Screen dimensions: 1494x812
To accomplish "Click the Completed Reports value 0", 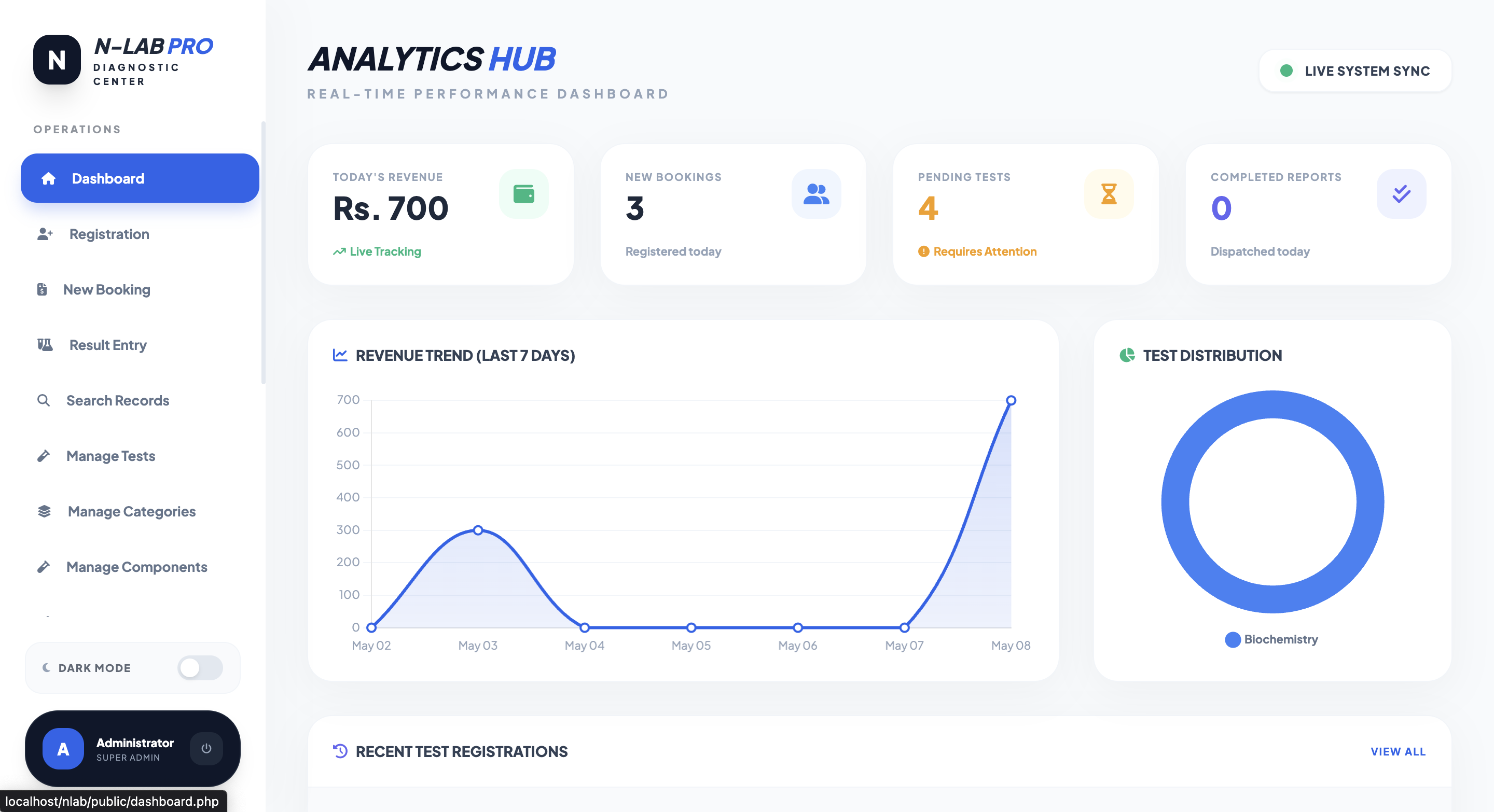I will pyautogui.click(x=1222, y=208).
